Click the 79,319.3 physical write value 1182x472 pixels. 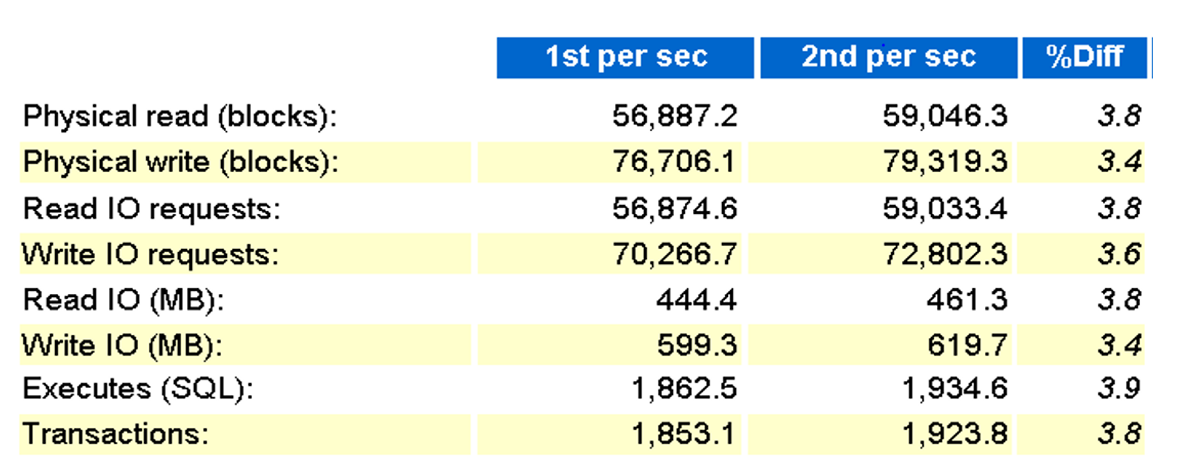tap(944, 163)
